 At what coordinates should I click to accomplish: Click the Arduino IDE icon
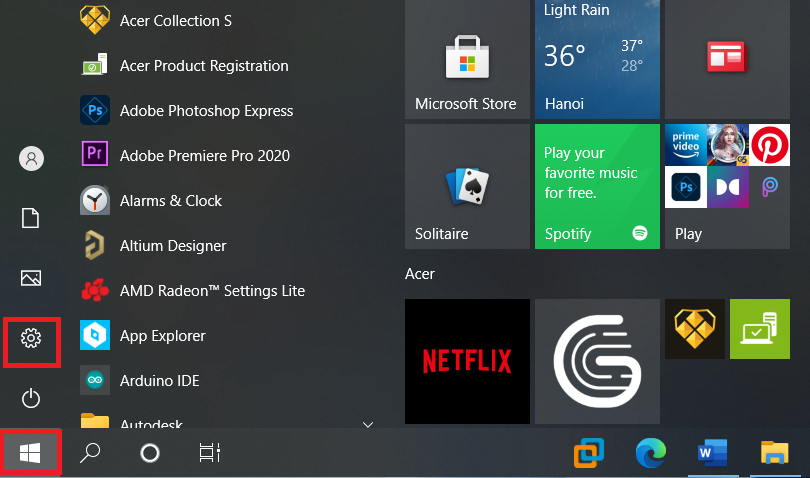[95, 380]
